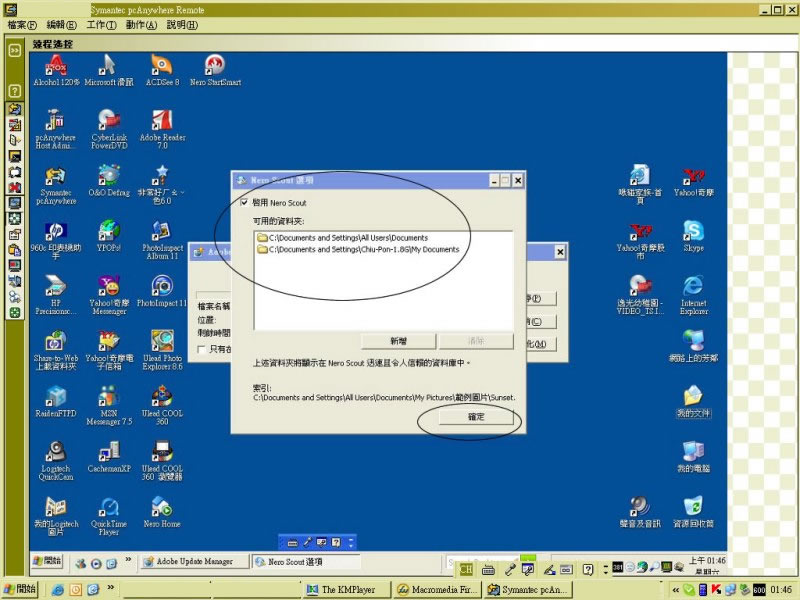Select the Alcohol 120% desktop icon

[56, 70]
